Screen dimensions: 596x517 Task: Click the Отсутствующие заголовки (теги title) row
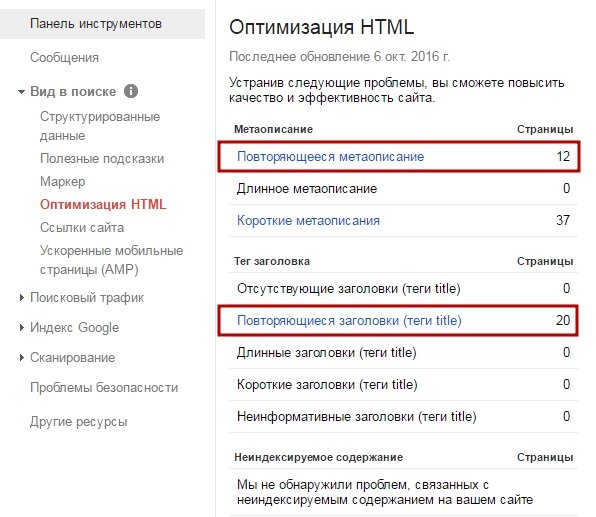pyautogui.click(x=403, y=289)
